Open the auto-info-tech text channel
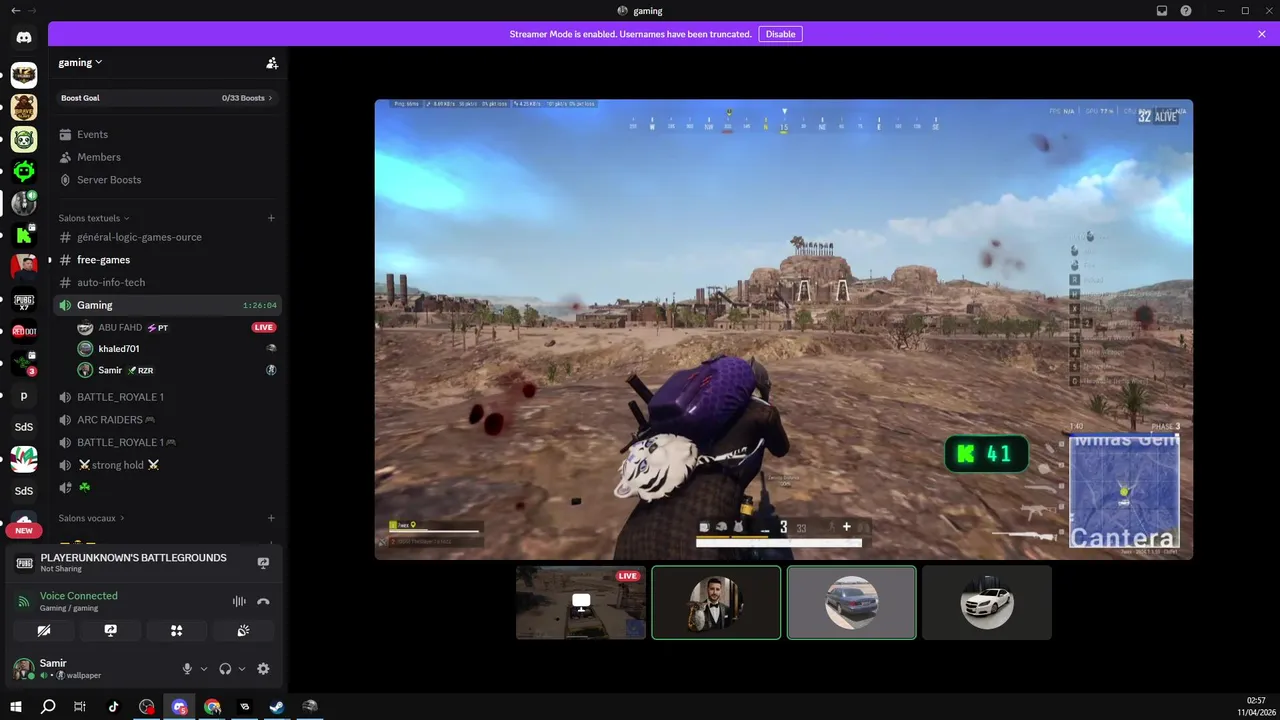The width and height of the screenshot is (1280, 720). [x=167, y=282]
